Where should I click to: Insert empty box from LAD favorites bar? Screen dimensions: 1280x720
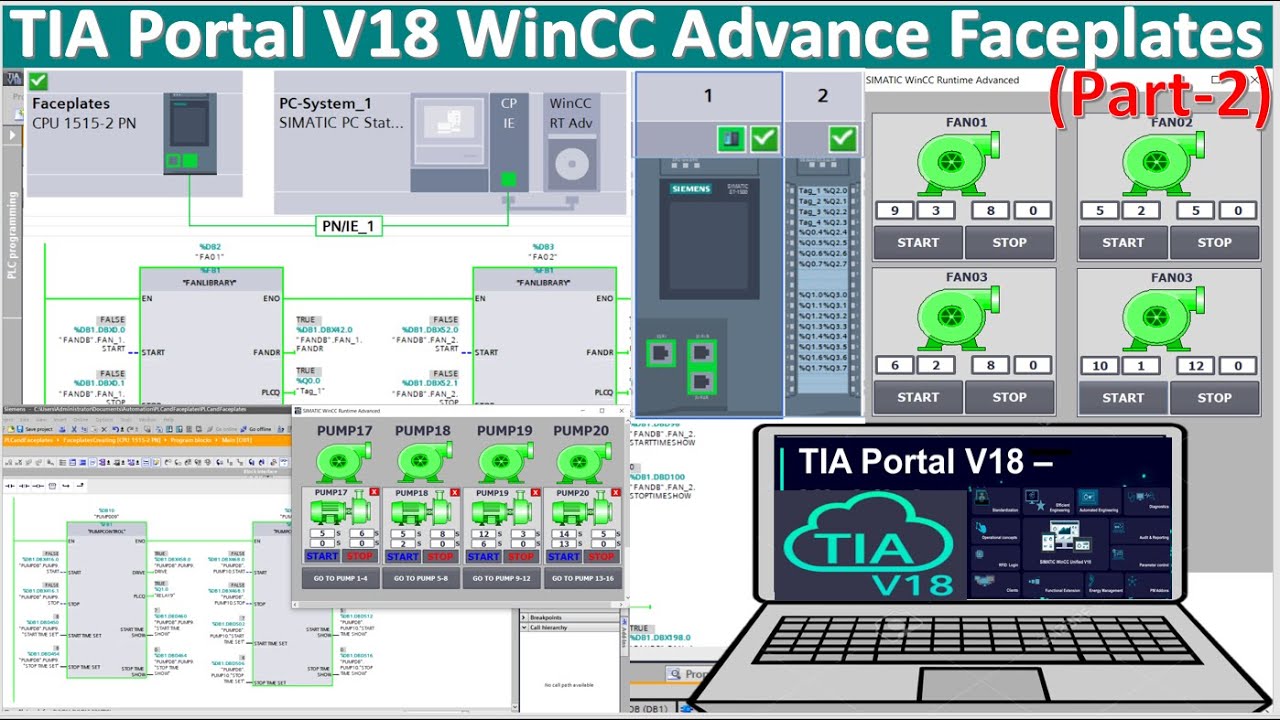pyautogui.click(x=52, y=486)
